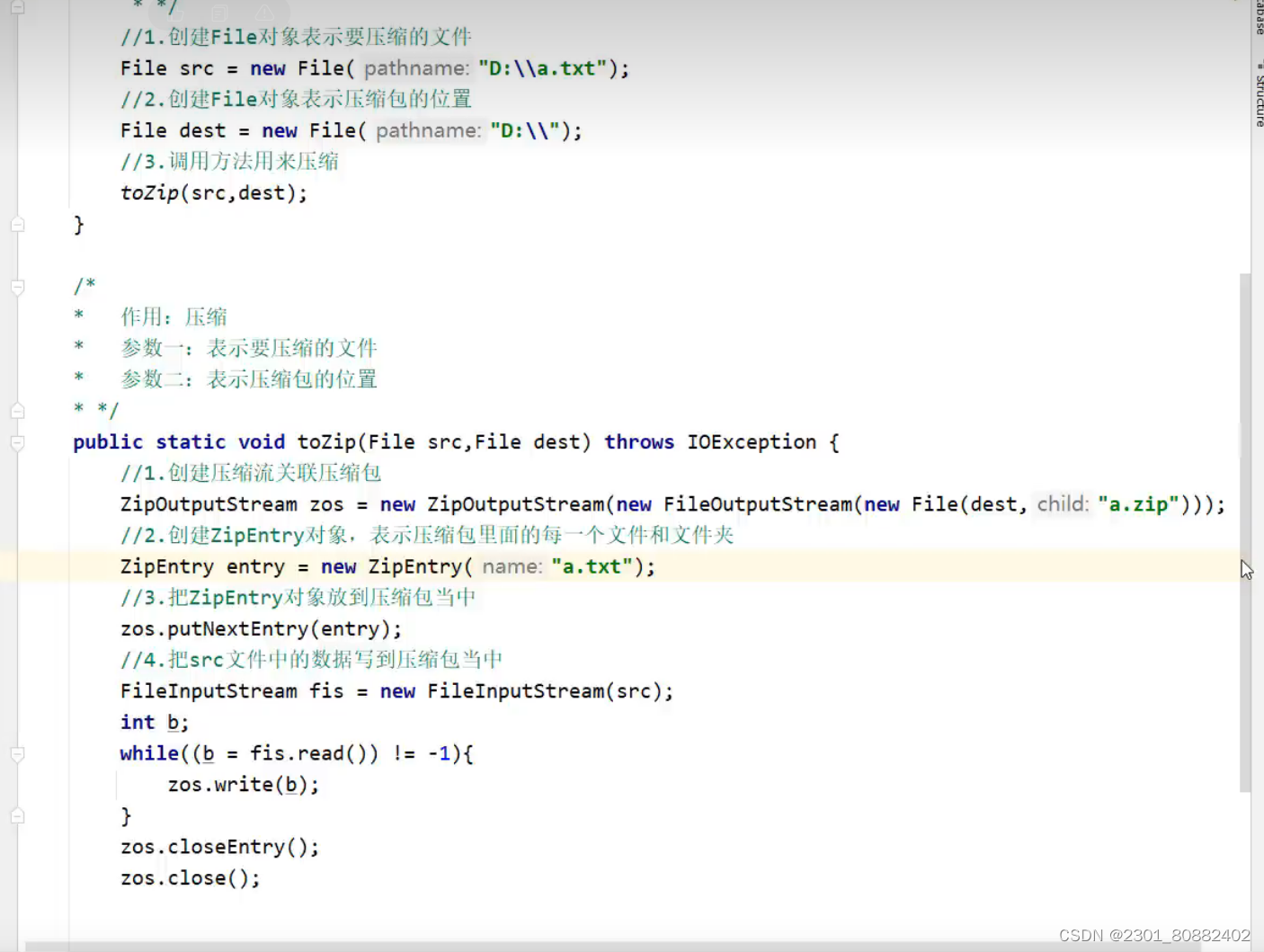Image resolution: width=1264 pixels, height=952 pixels.
Task: Click the toZip method name in its declaration
Action: click(x=326, y=442)
